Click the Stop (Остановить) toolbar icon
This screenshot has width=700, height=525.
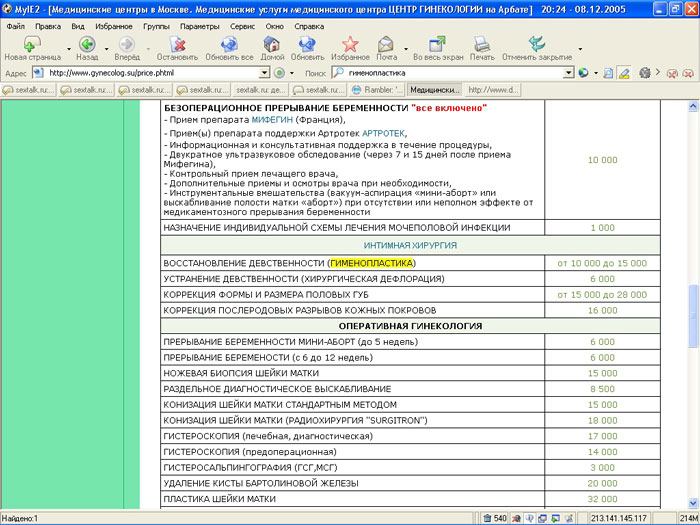pos(177,45)
